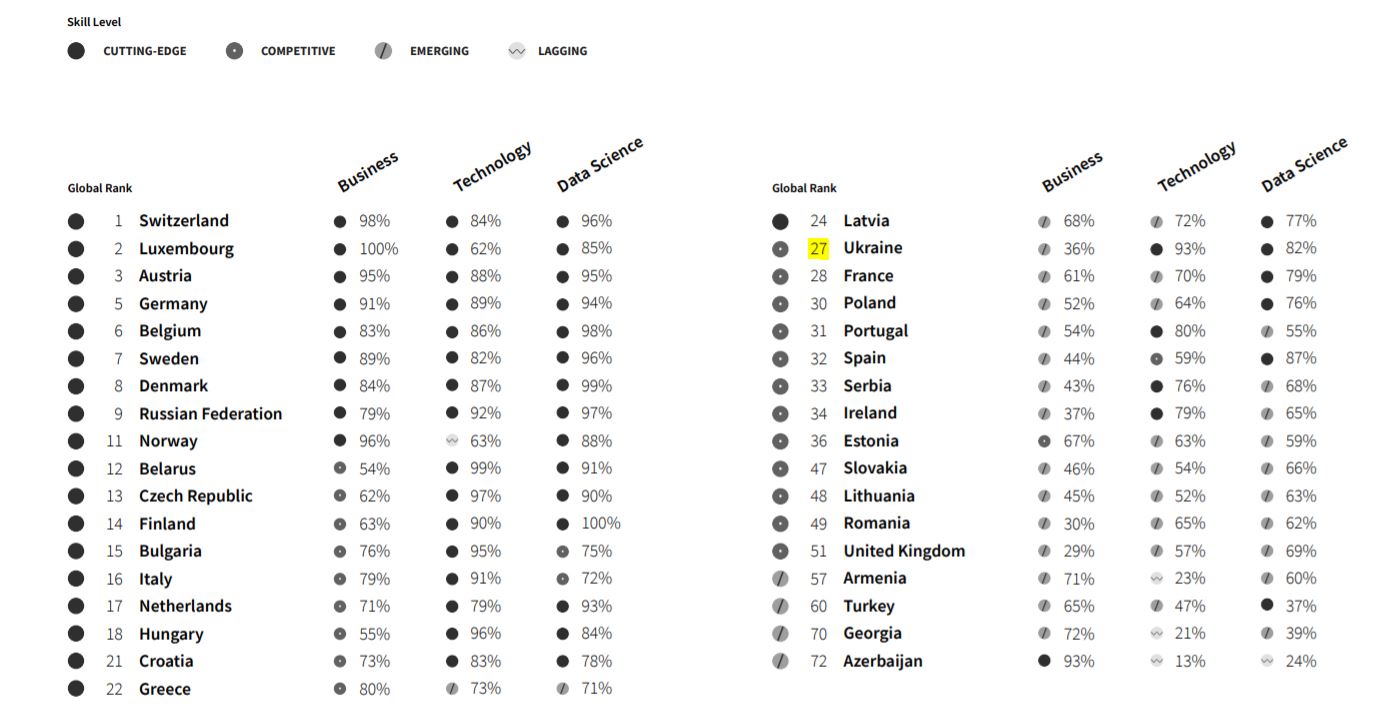The image size is (1387, 715).
Task: Click the Emerging legend icon
Action: [x=383, y=51]
